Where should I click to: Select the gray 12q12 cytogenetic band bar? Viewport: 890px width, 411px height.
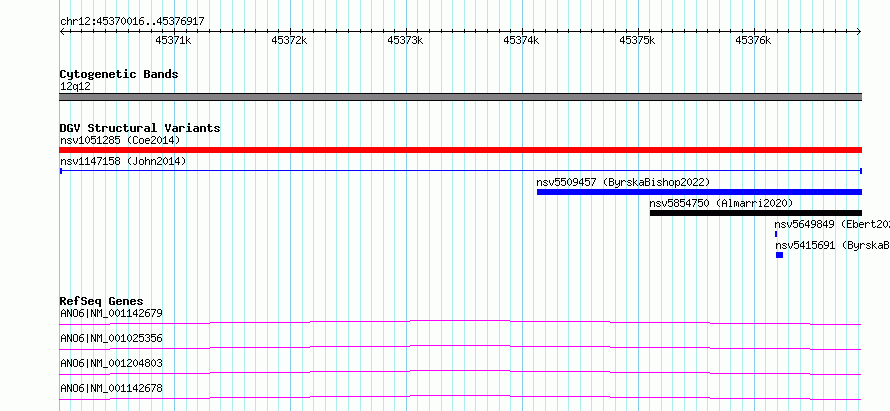click(460, 97)
